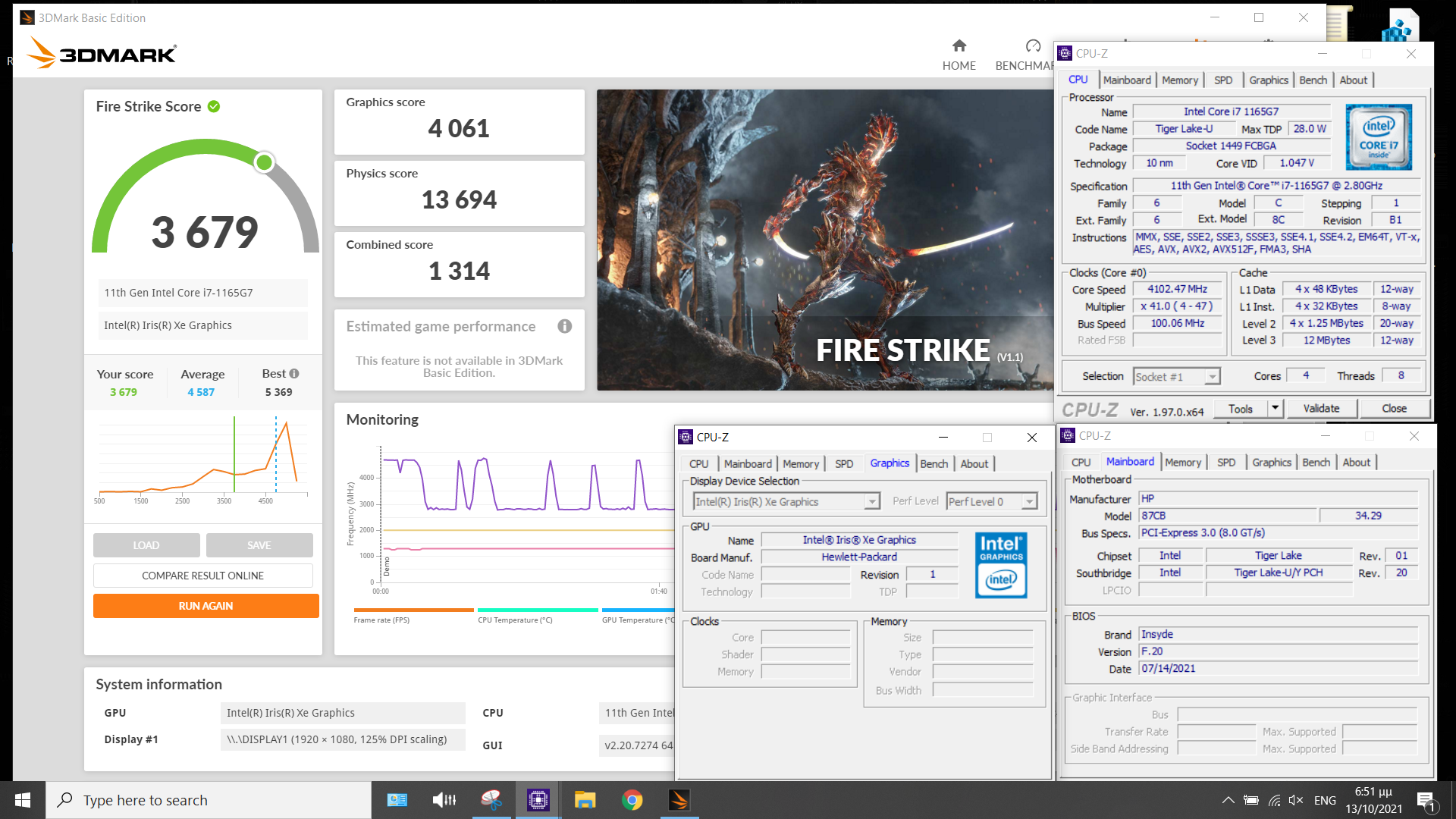Switch to Mainboard tab in CPU window
Screen dimensions: 1456x819
point(1127,80)
